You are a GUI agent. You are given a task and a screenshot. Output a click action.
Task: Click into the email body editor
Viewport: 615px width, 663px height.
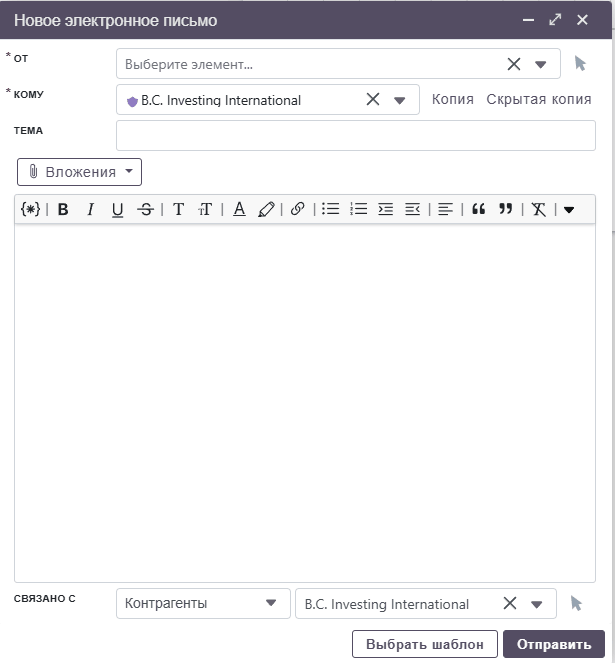pyautogui.click(x=305, y=403)
